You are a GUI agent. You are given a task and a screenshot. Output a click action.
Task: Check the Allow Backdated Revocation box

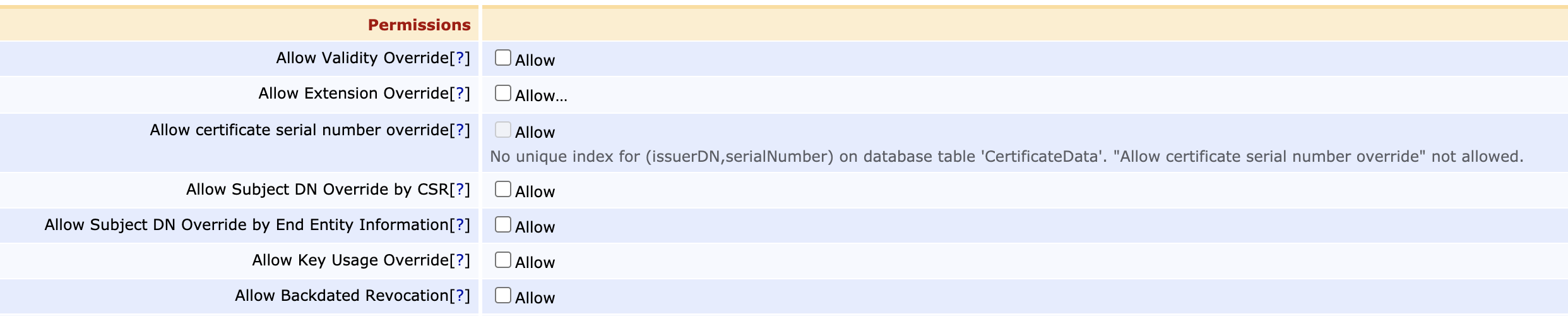(502, 295)
